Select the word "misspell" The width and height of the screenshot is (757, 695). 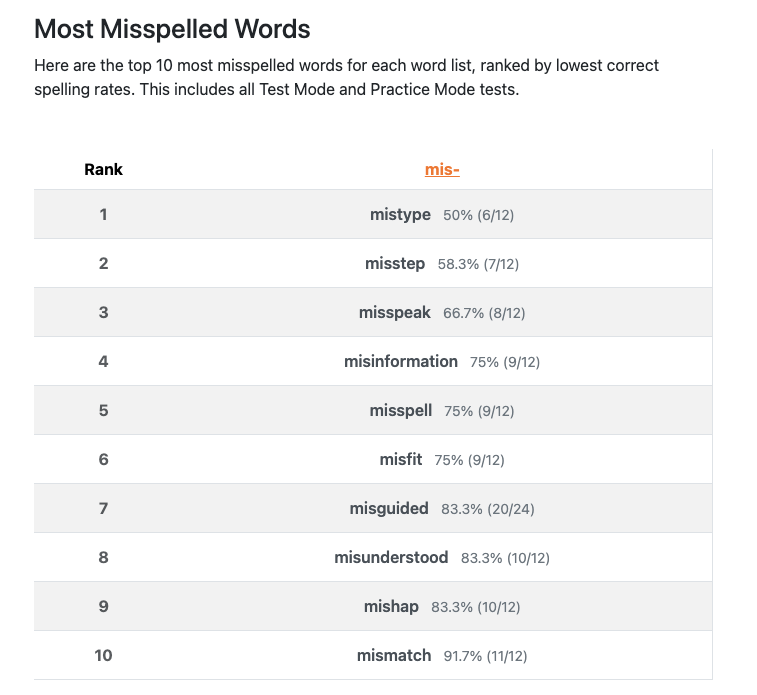point(400,410)
